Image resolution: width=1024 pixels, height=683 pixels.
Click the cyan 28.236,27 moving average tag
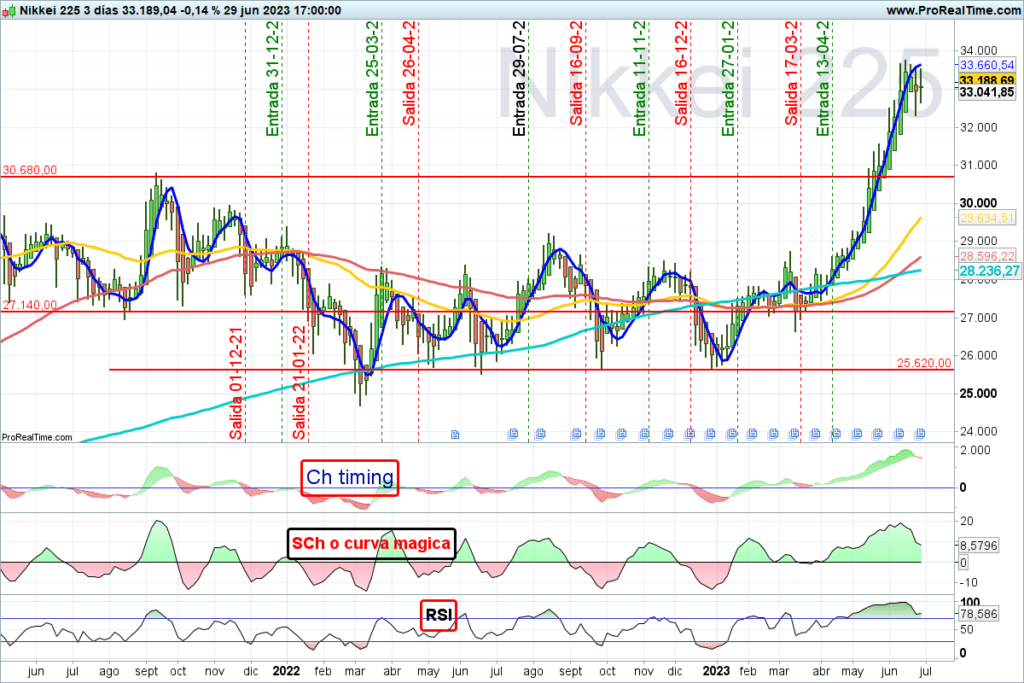[989, 271]
